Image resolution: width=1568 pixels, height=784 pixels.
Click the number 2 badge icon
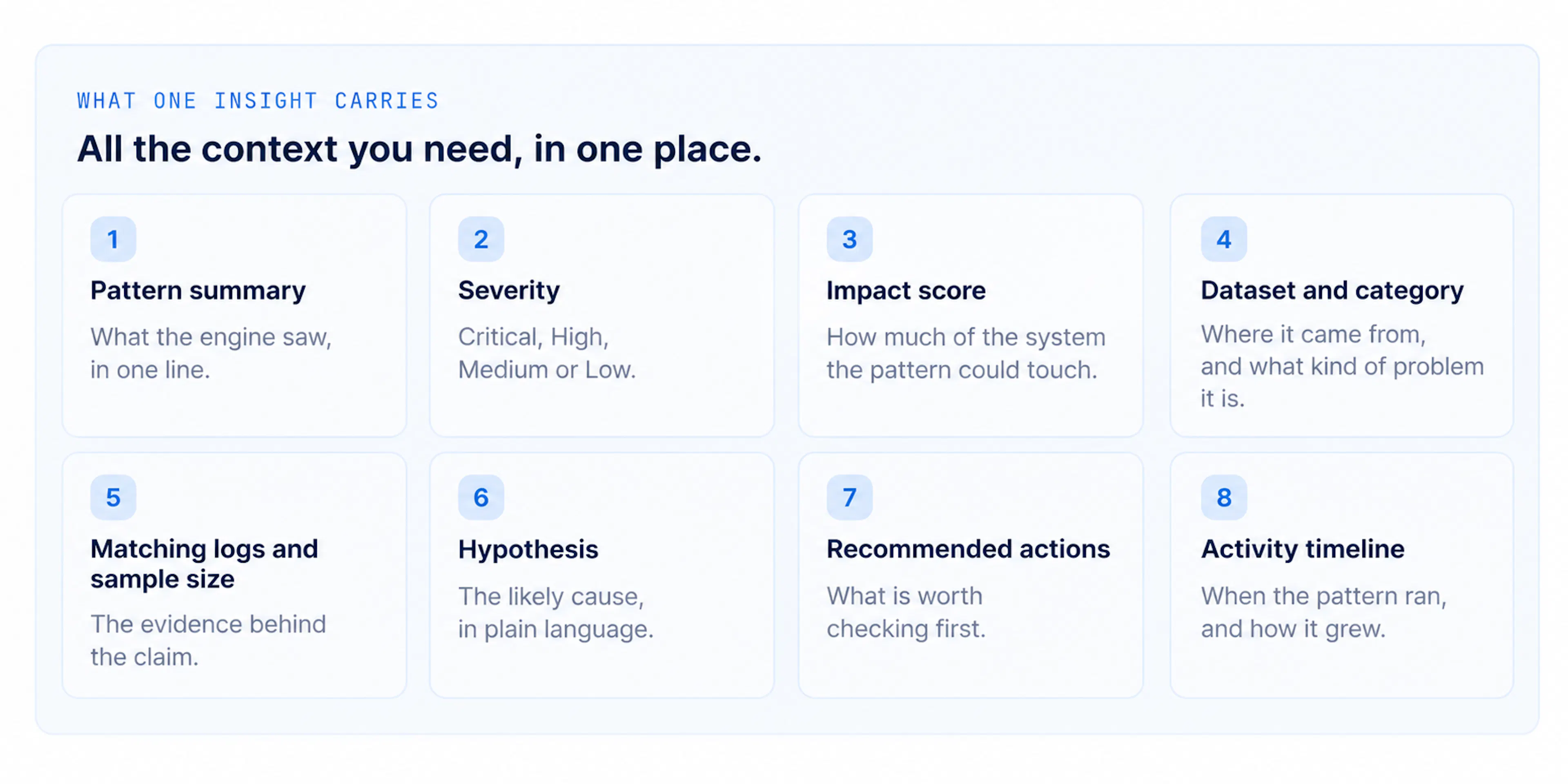coord(481,239)
